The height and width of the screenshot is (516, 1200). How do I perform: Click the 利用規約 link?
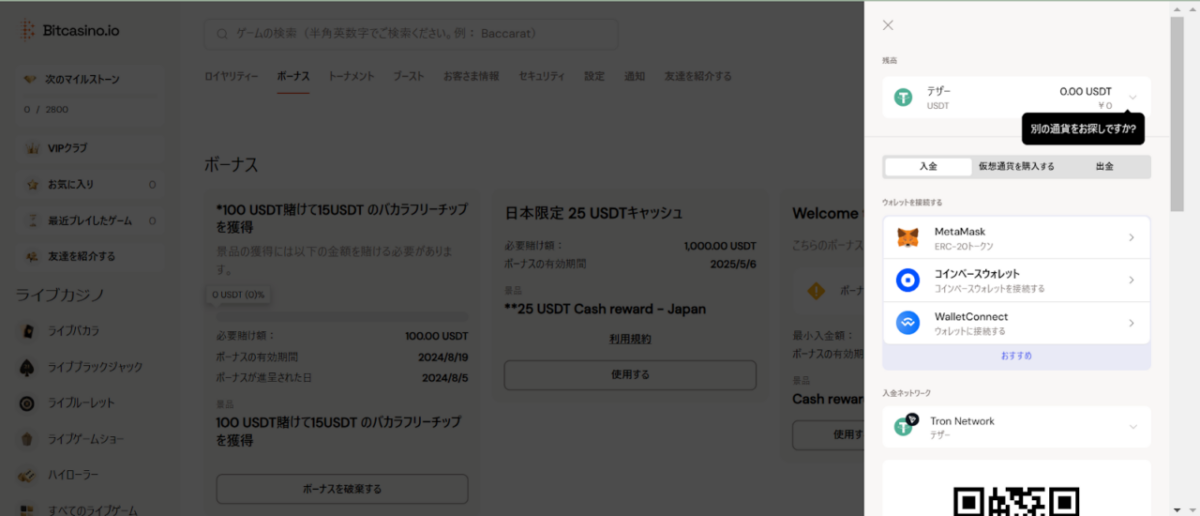click(630, 339)
